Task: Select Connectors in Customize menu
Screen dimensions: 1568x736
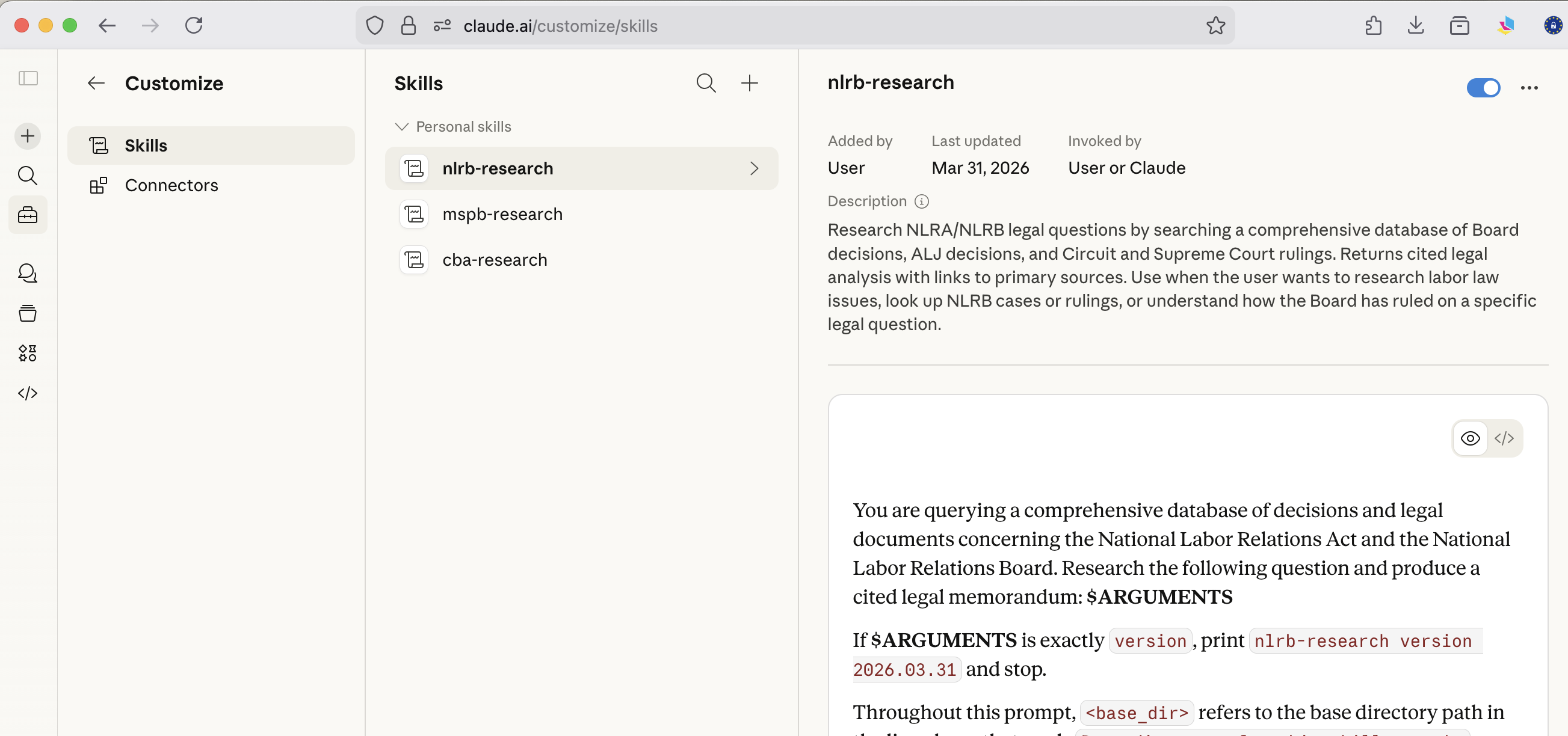Action: click(x=171, y=185)
